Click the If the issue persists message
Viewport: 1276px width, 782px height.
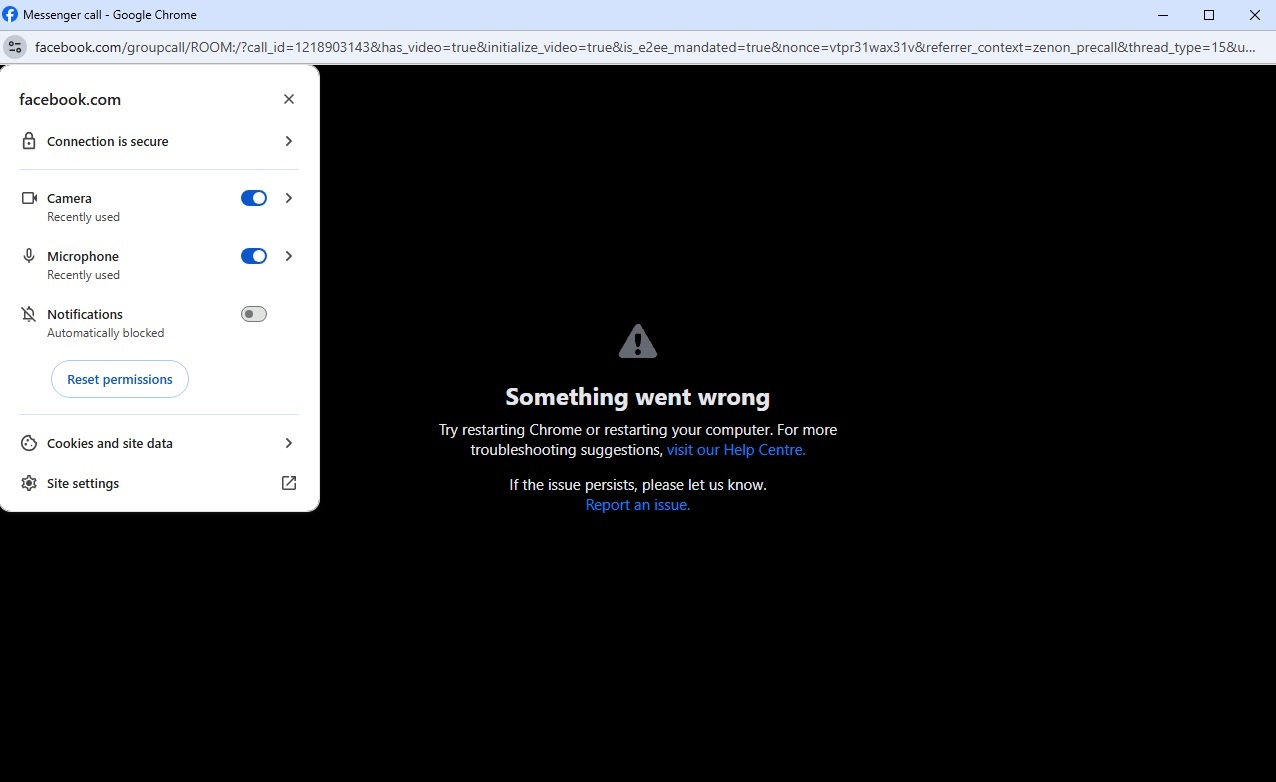(638, 485)
